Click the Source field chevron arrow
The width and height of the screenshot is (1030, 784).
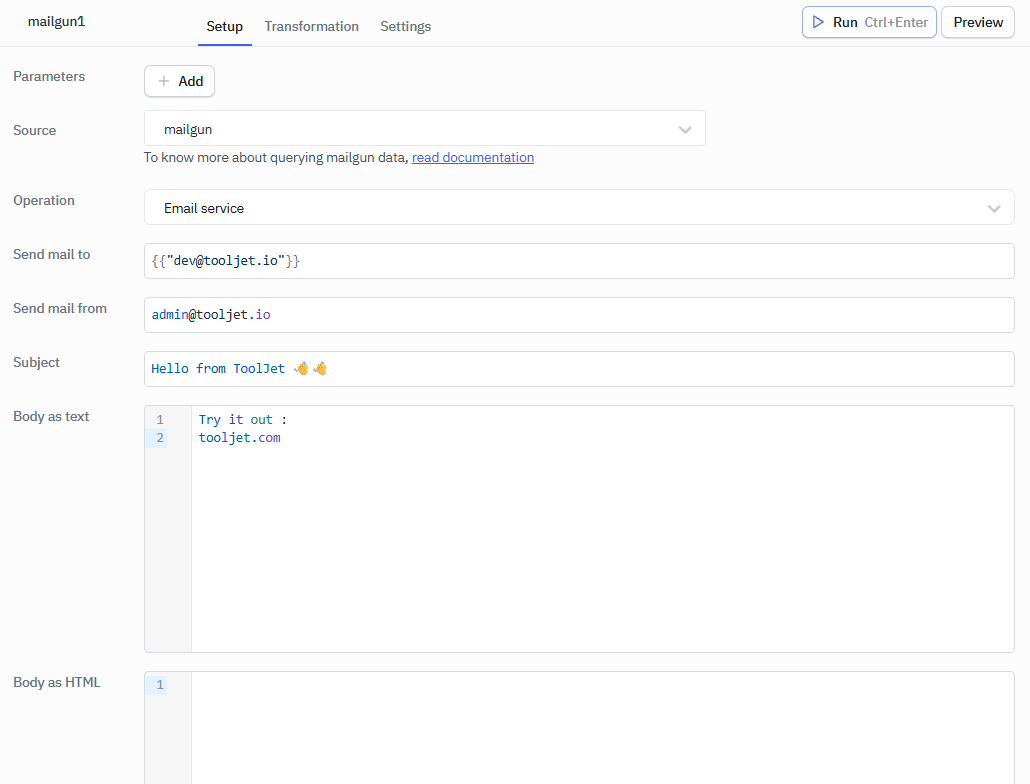[685, 129]
